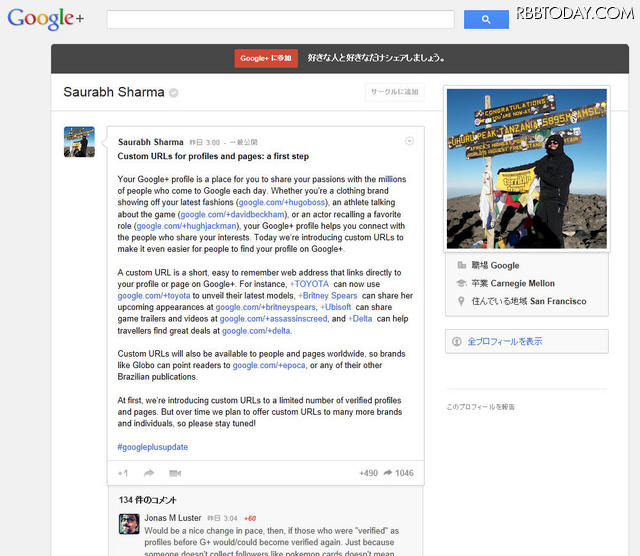Click the +TOYOTA mention
Screen dimensions: 640x556
pyautogui.click(x=309, y=284)
